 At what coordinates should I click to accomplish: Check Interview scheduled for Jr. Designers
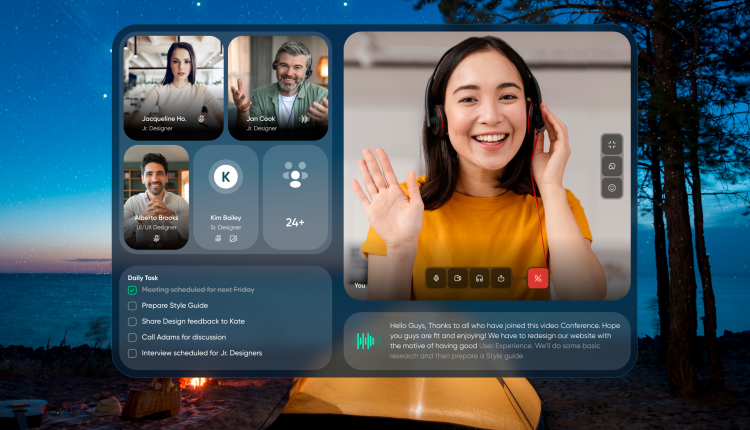point(132,353)
